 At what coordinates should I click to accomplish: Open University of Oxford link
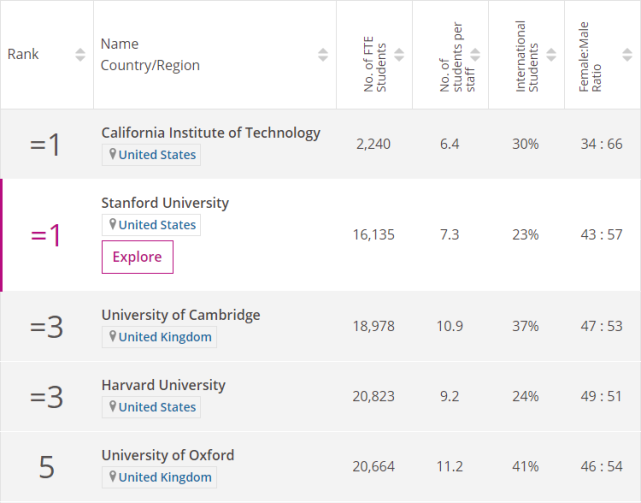point(167,455)
